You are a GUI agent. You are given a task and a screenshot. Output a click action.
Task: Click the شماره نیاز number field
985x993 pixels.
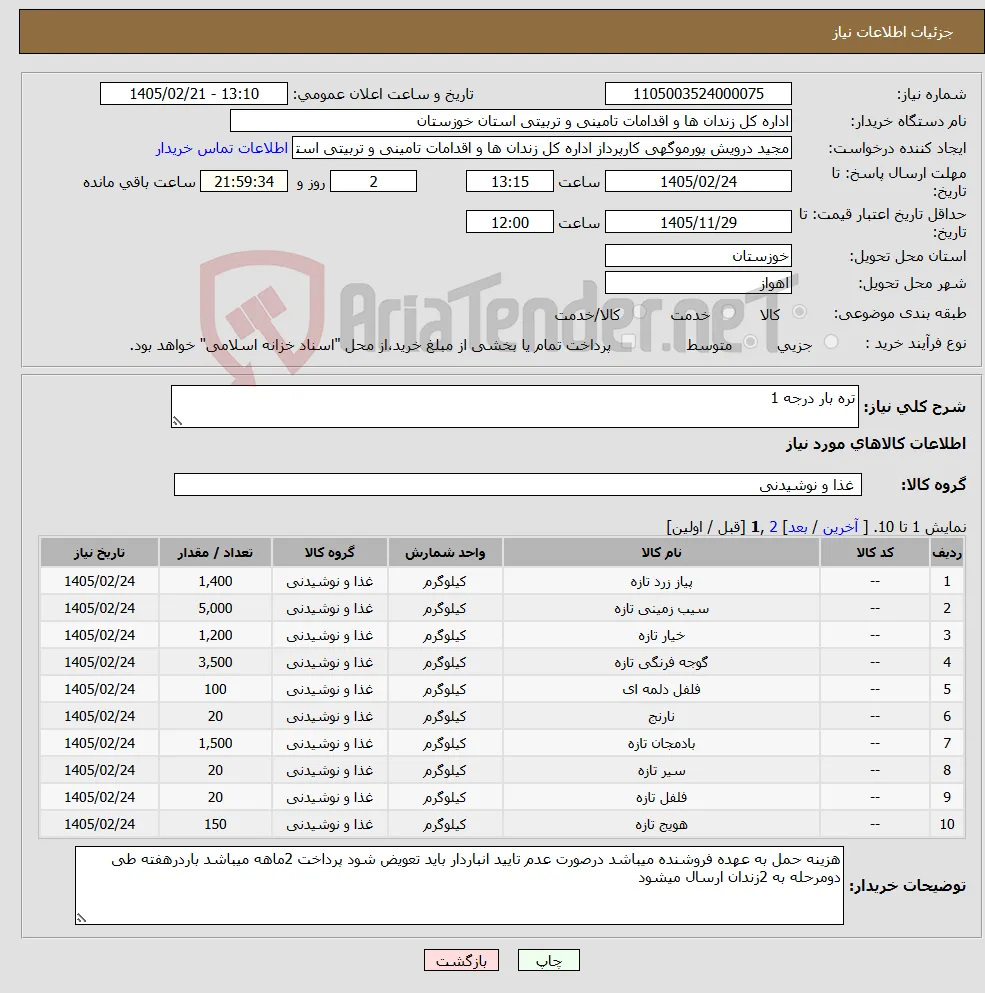coord(698,94)
